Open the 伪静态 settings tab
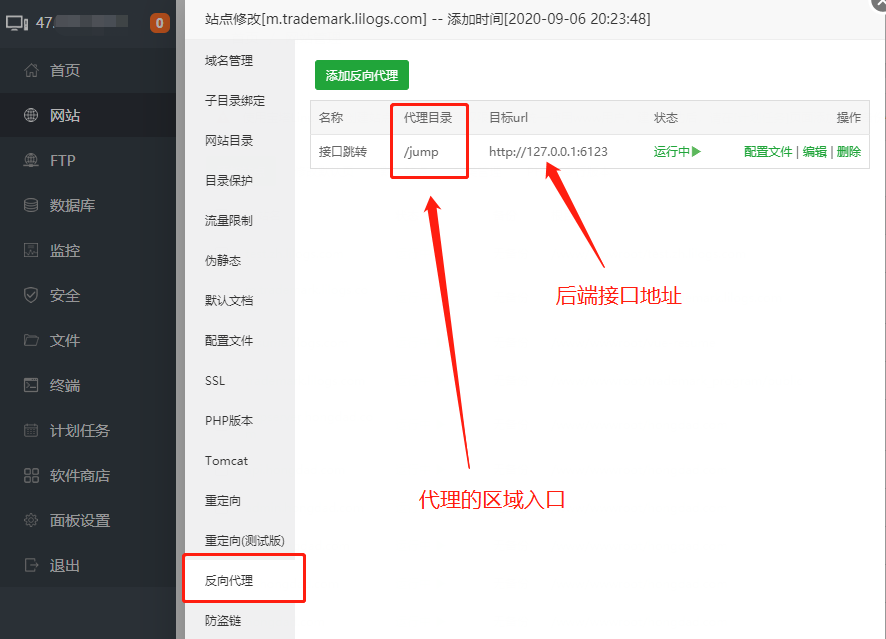The height and width of the screenshot is (639, 886). (223, 261)
